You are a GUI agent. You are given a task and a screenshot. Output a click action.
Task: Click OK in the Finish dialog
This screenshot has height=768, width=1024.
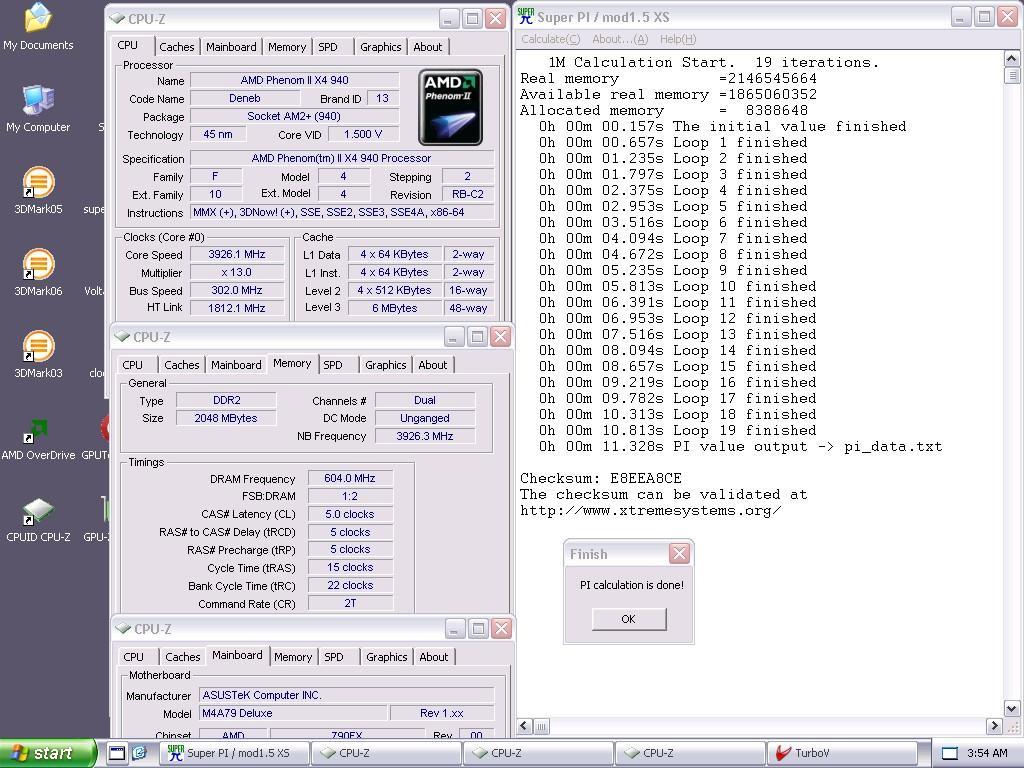(x=629, y=619)
